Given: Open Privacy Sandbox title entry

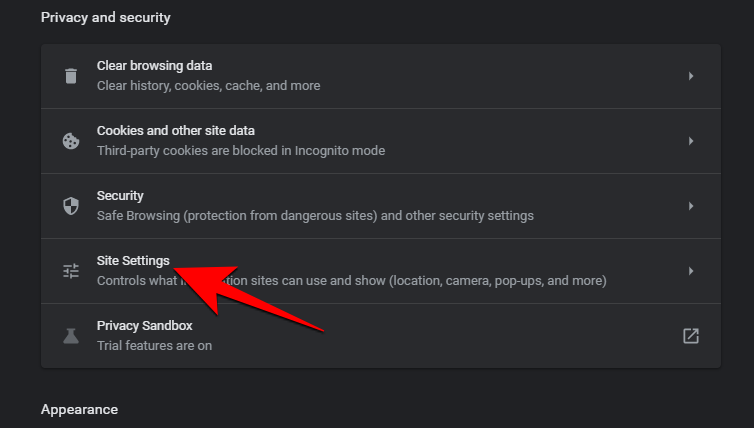Looking at the screenshot, I should [144, 326].
